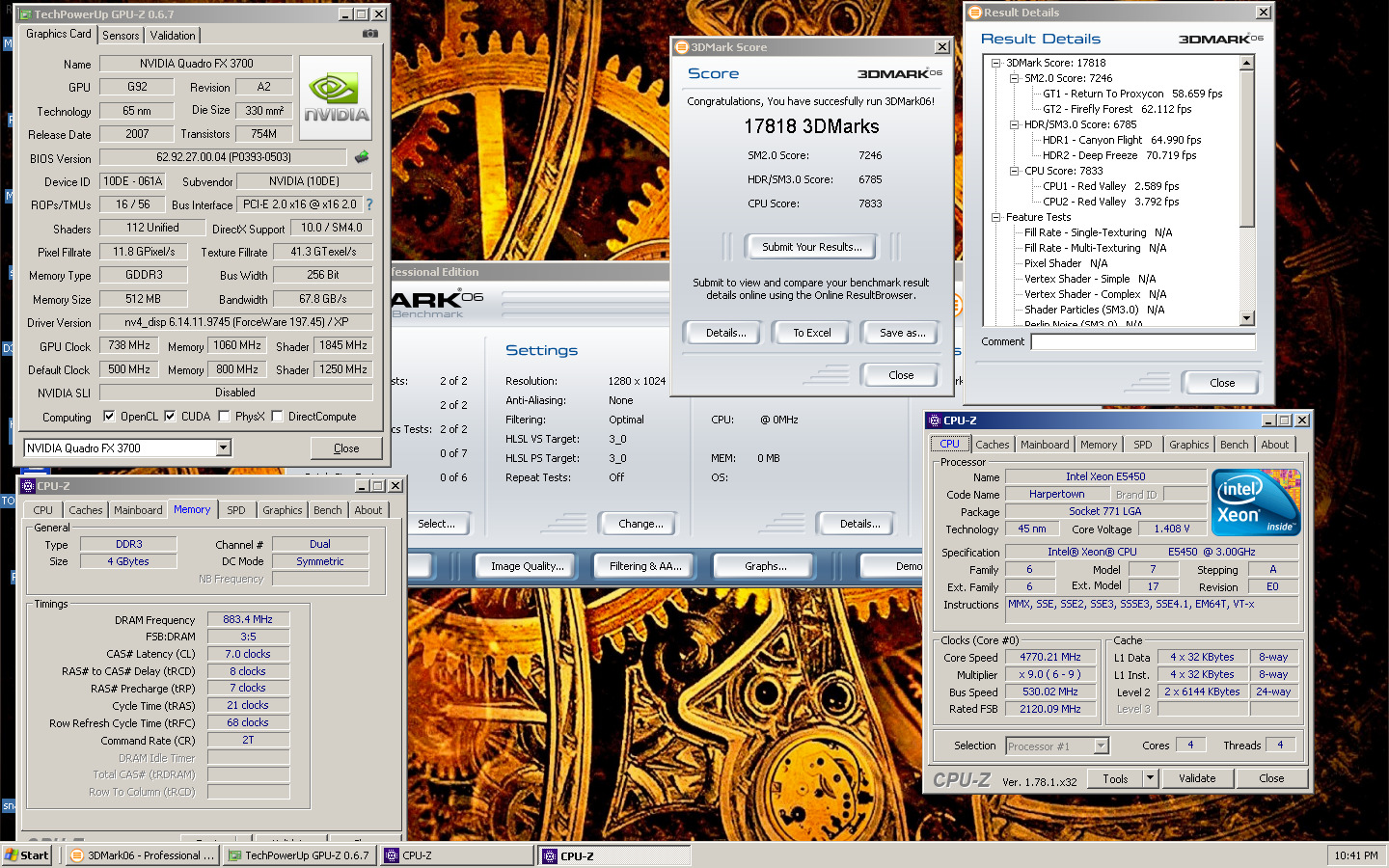Collapse the HDR/SM3.0 Score: 6785 node
1389x868 pixels.
click(1015, 124)
